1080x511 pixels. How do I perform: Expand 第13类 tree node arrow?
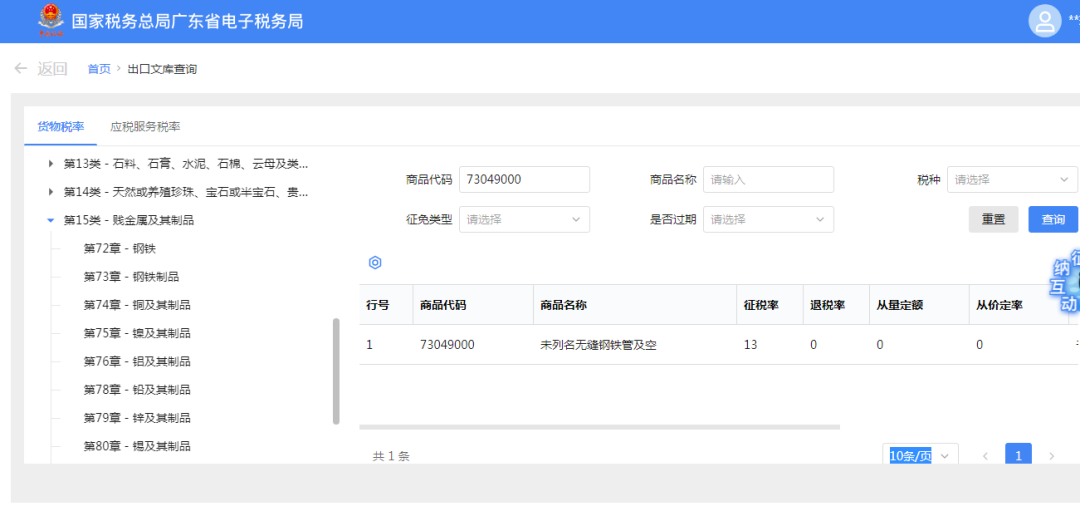[x=51, y=164]
